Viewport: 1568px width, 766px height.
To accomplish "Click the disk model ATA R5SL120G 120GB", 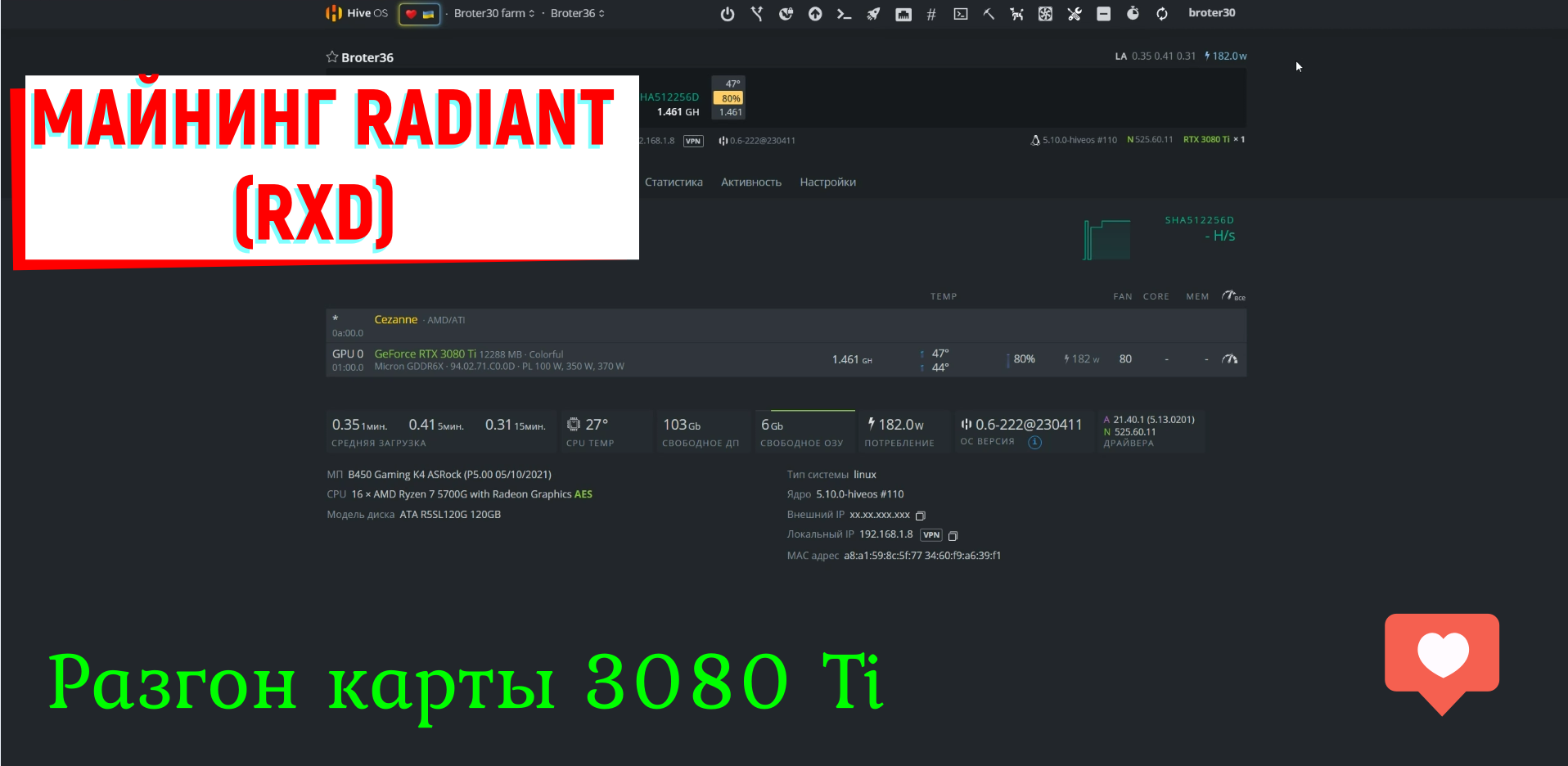I will [x=450, y=515].
